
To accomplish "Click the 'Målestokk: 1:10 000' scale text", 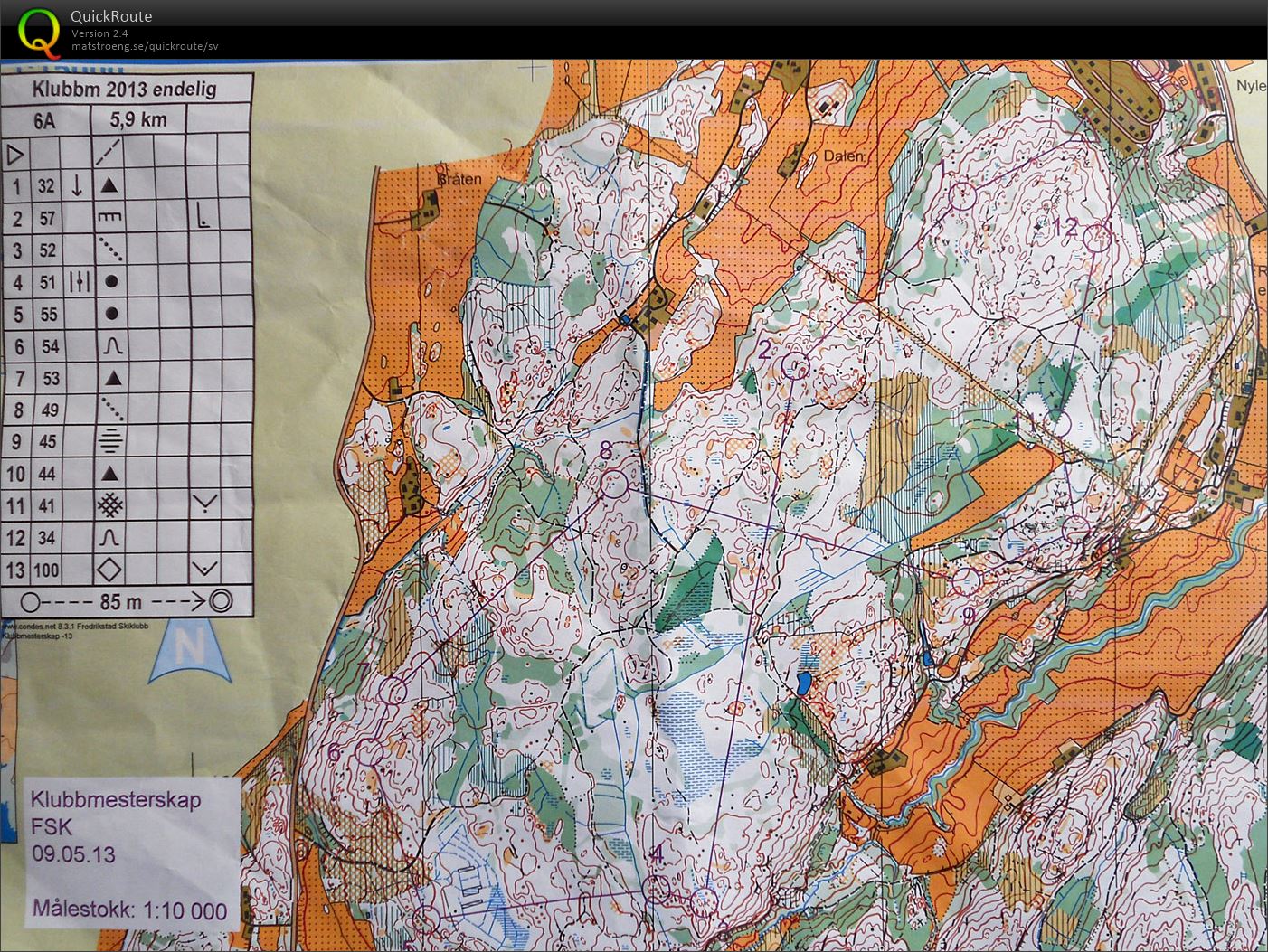I will [130, 909].
